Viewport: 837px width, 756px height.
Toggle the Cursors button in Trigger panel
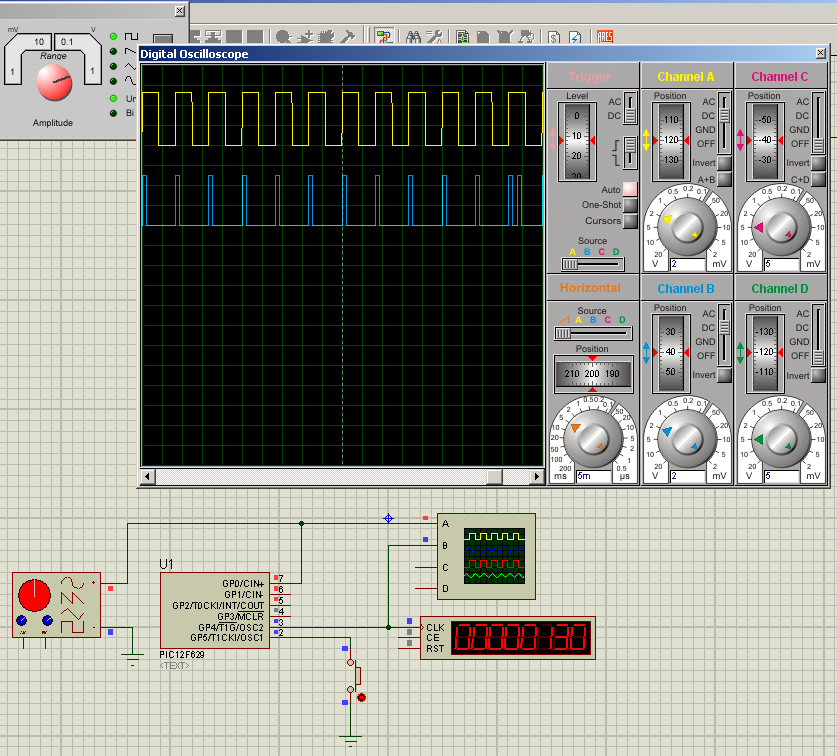(x=630, y=221)
